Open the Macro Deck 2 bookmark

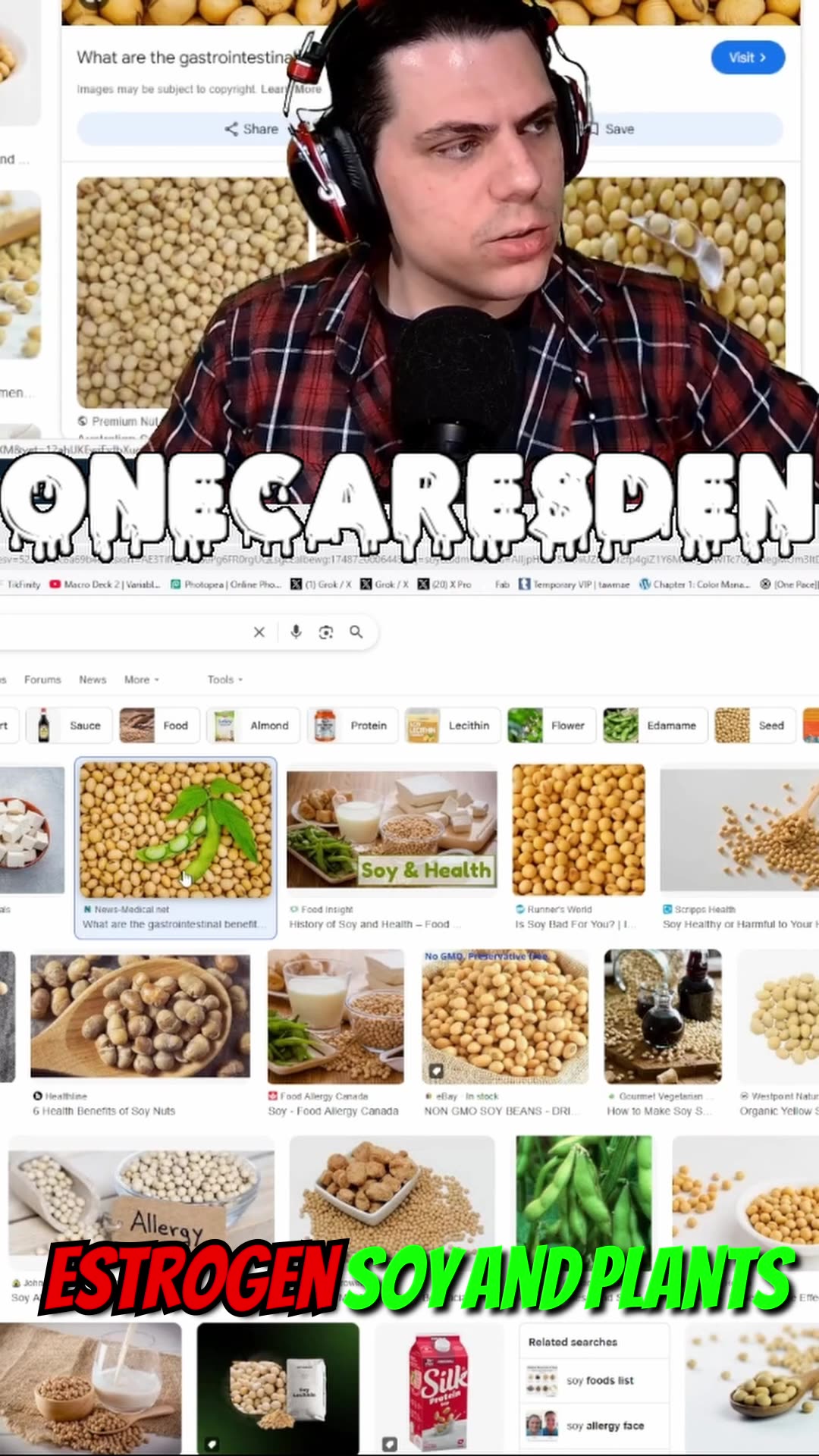(105, 584)
